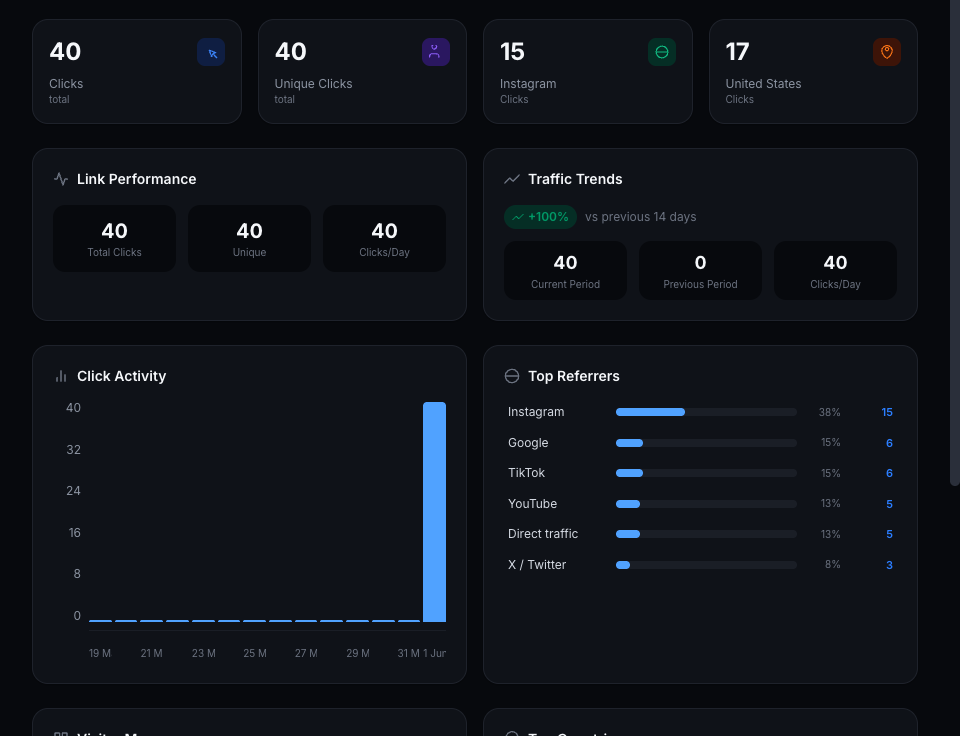The width and height of the screenshot is (960, 736).
Task: Click the 'vs previous 14 days' text
Action: [640, 217]
